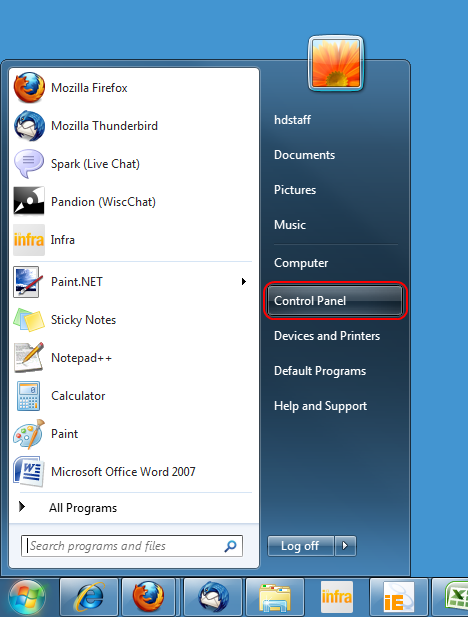Launch Microsoft Office Word 2007
This screenshot has width=468, height=617.
coord(134,471)
